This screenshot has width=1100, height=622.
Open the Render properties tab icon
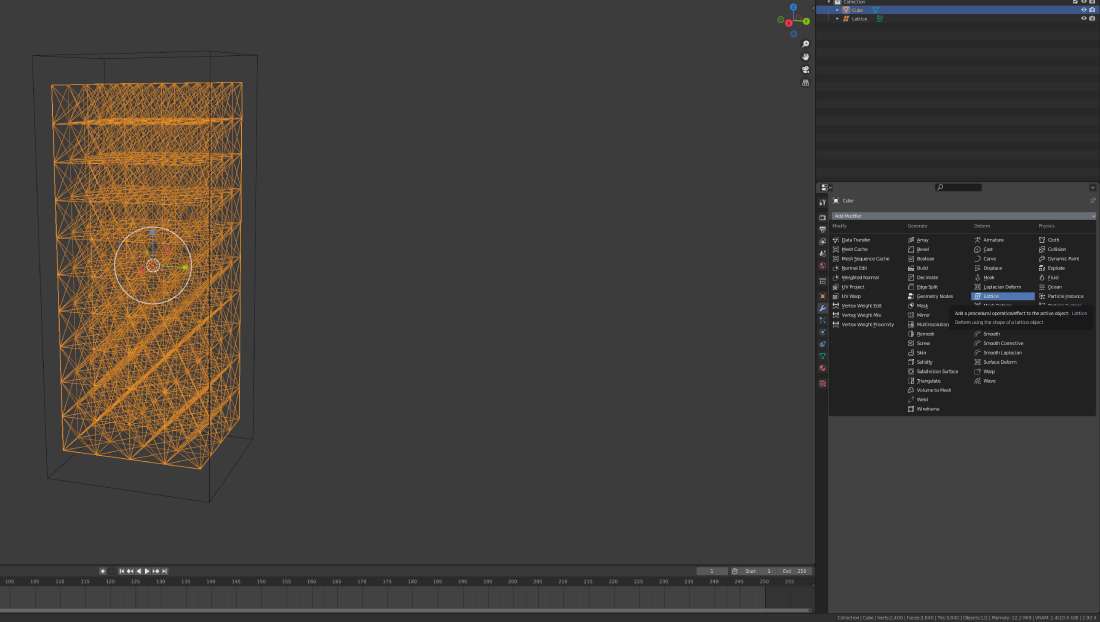point(822,217)
